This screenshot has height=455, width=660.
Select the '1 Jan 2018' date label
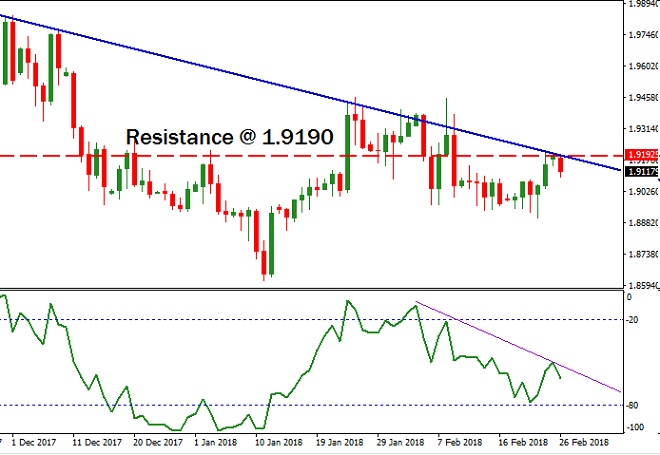coord(216,443)
